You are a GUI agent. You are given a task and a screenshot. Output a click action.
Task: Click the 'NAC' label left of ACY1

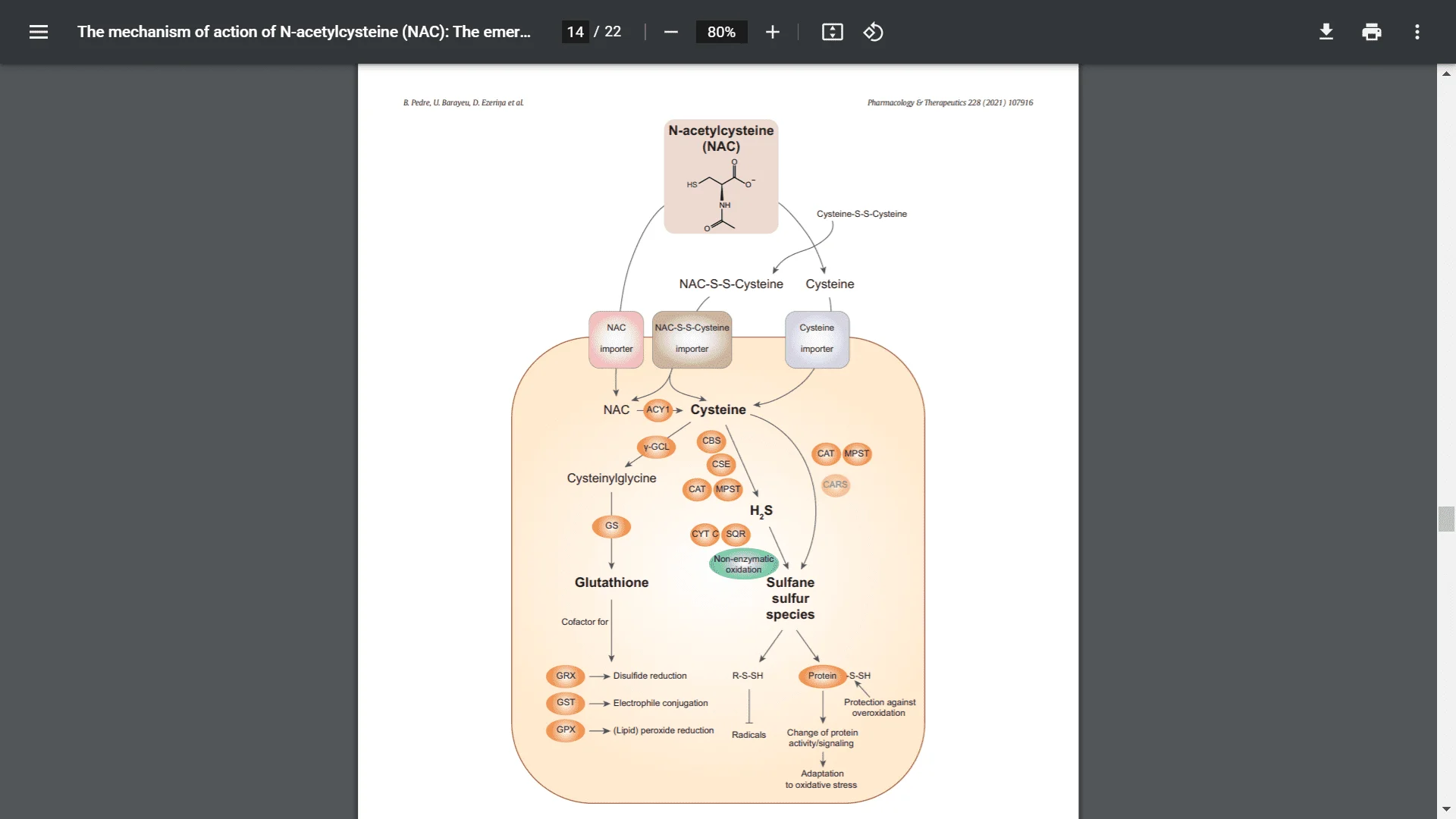[617, 409]
